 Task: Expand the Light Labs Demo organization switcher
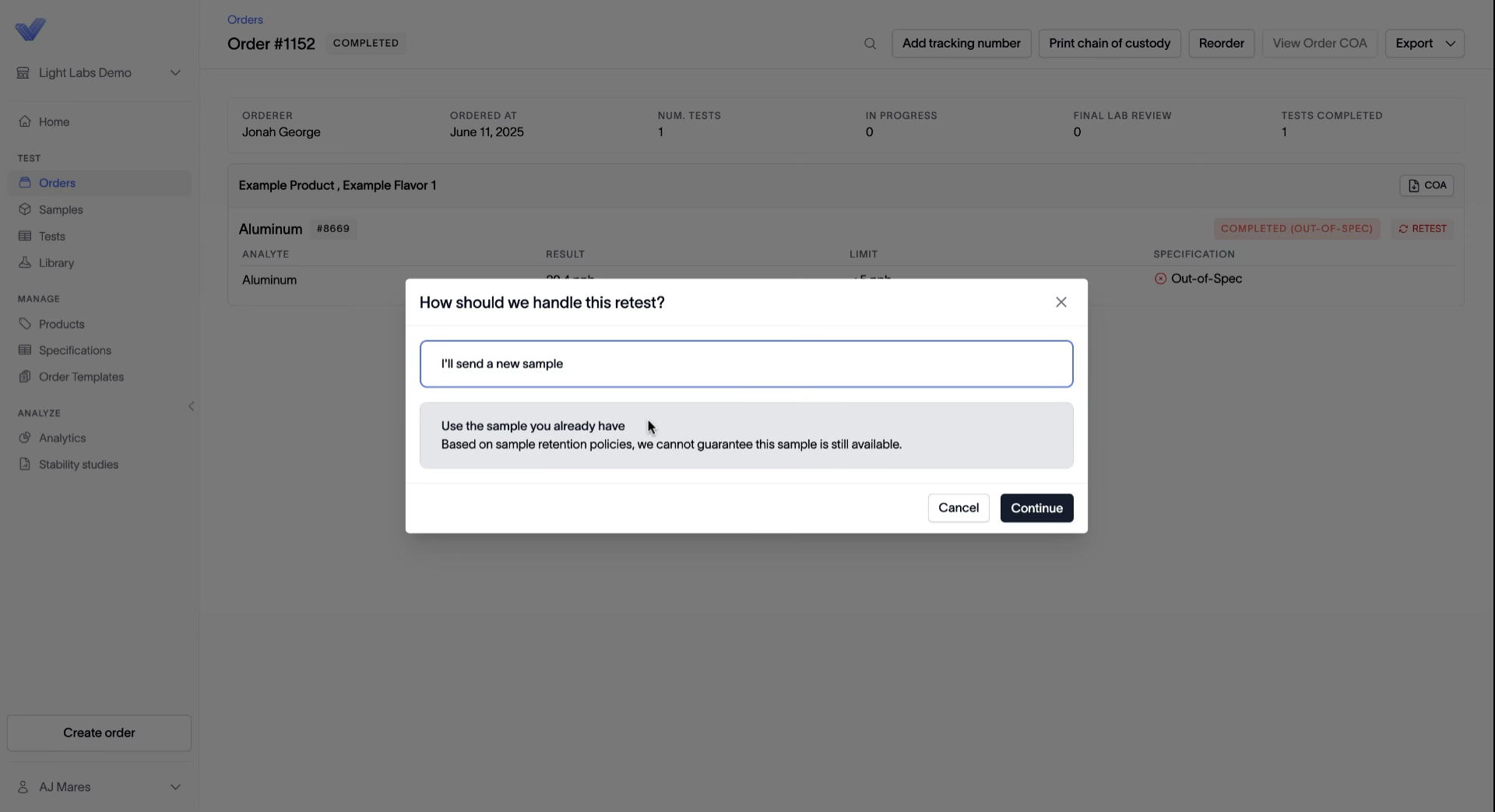(x=99, y=72)
